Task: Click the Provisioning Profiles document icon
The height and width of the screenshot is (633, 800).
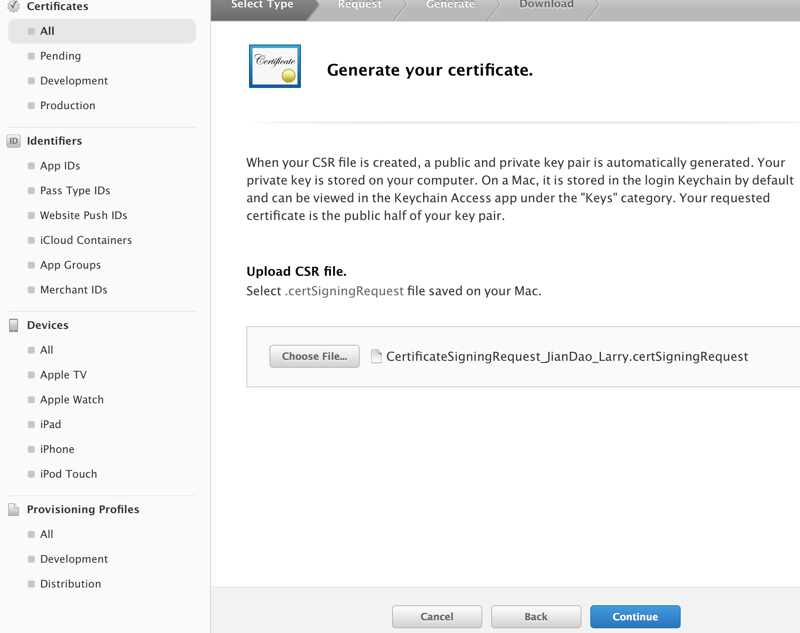Action: (14, 509)
